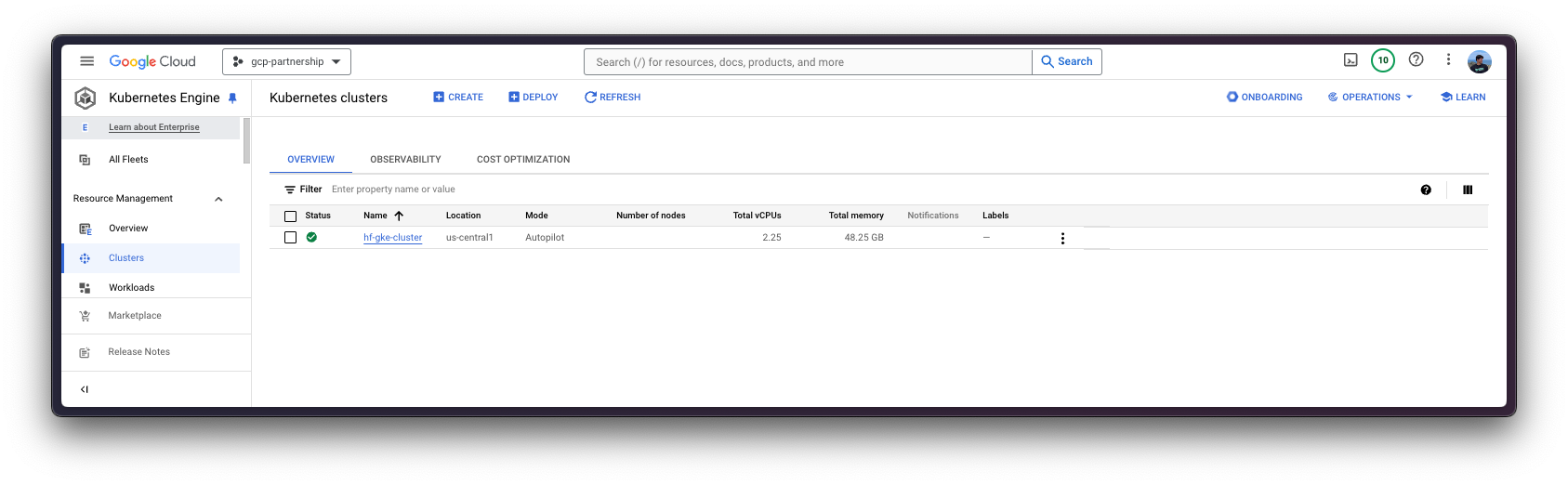Open the ONBOARDING panel
The height and width of the screenshot is (485, 1568).
pos(1264,97)
